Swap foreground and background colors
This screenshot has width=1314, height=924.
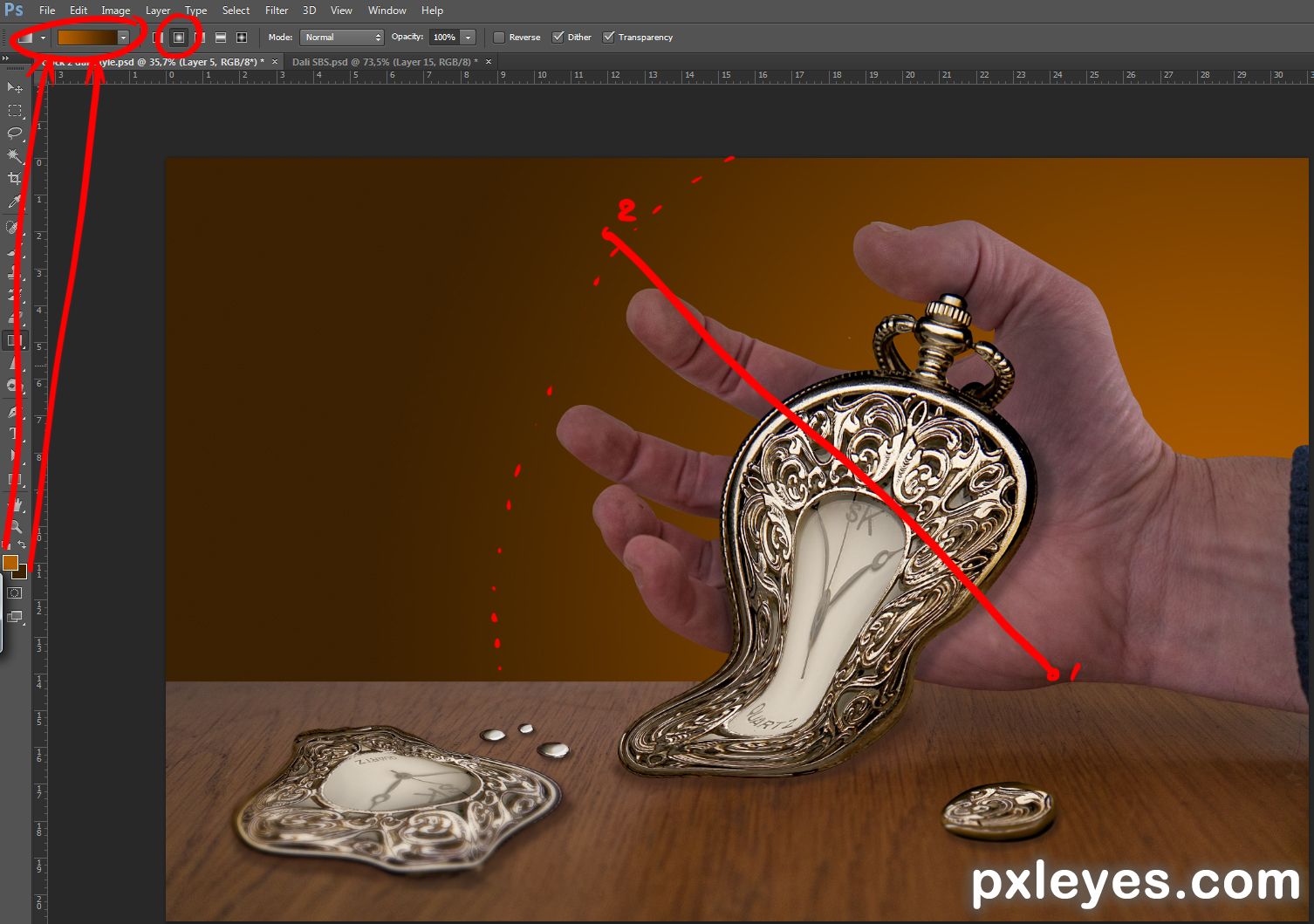point(23,545)
